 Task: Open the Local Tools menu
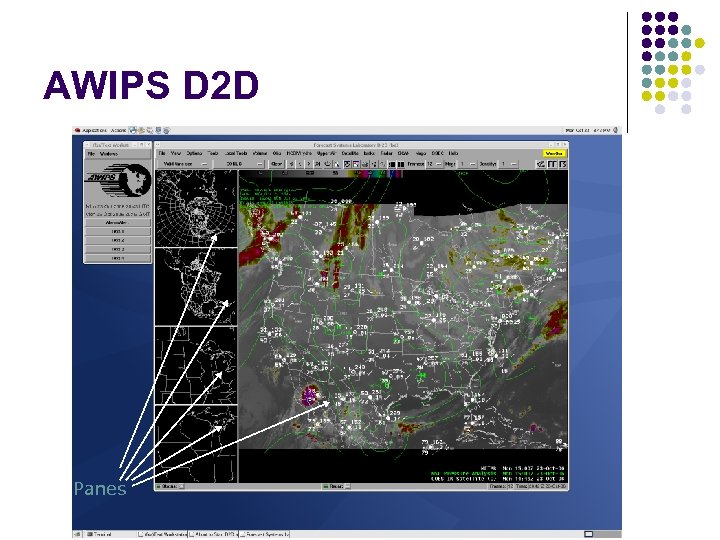click(236, 153)
